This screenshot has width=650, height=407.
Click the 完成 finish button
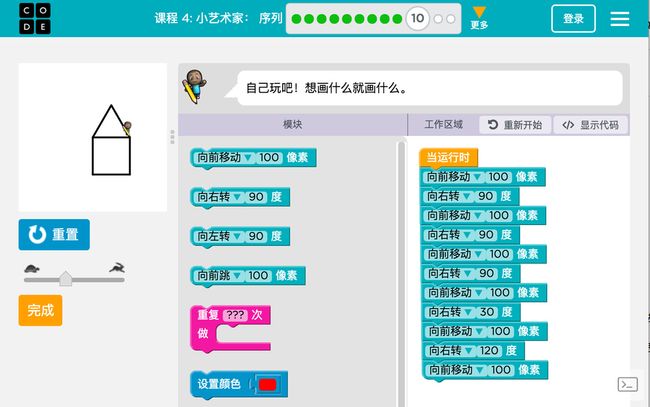(x=40, y=310)
